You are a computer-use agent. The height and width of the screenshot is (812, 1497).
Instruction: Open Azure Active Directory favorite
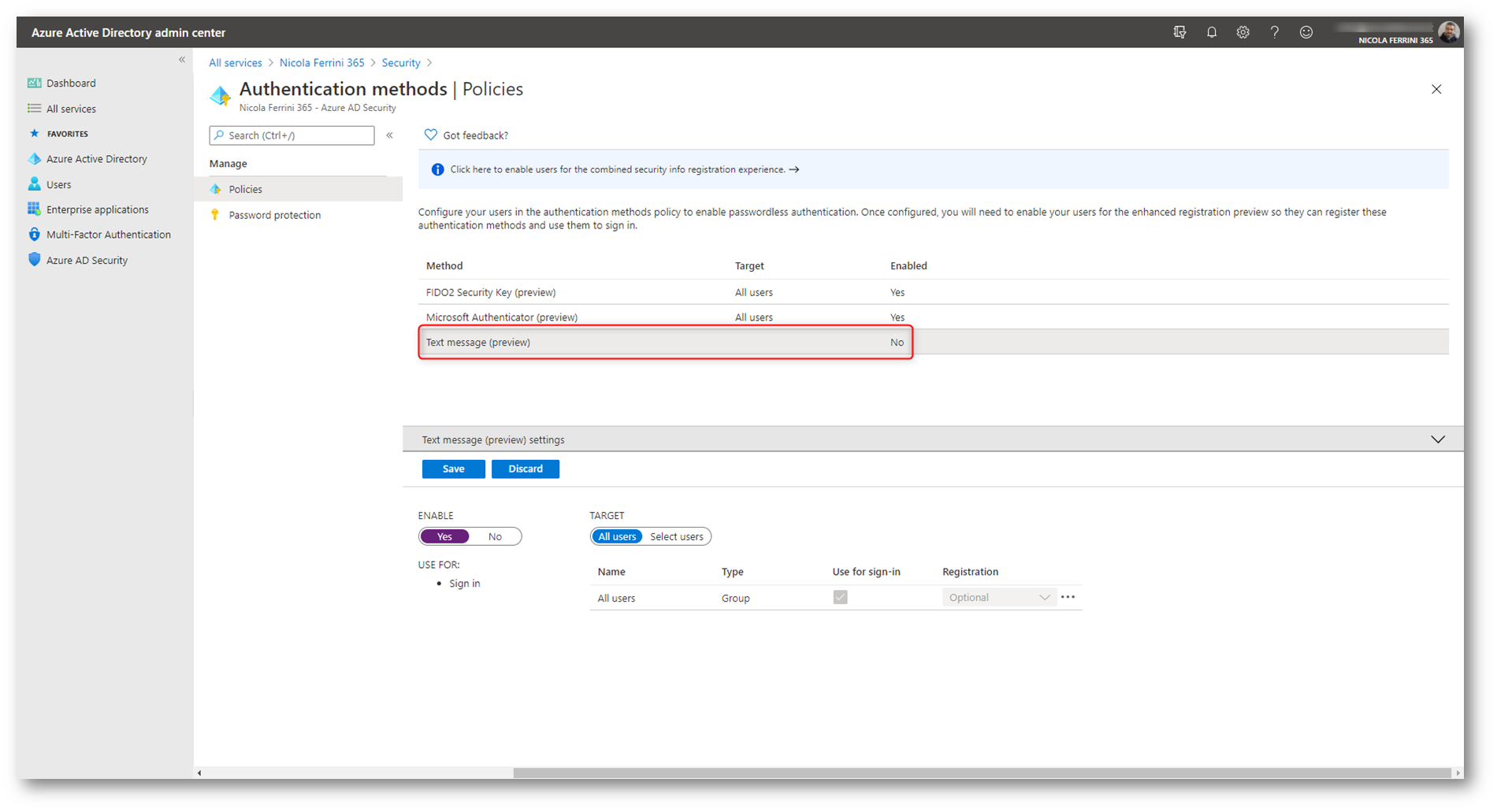(x=96, y=158)
